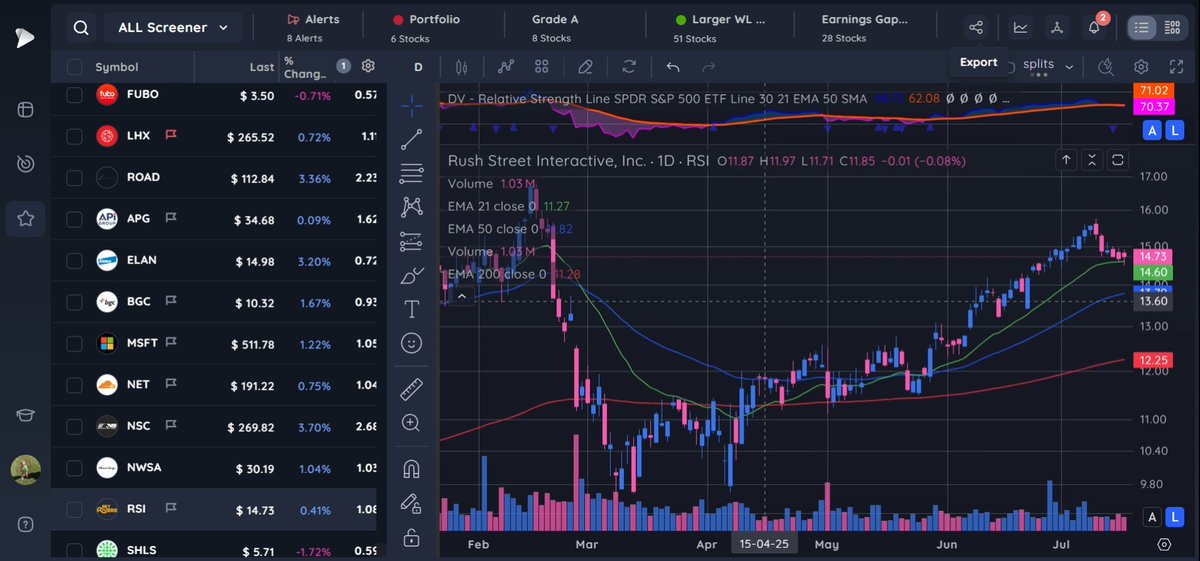Open the layout panel icon in left sidebar

tap(25, 109)
